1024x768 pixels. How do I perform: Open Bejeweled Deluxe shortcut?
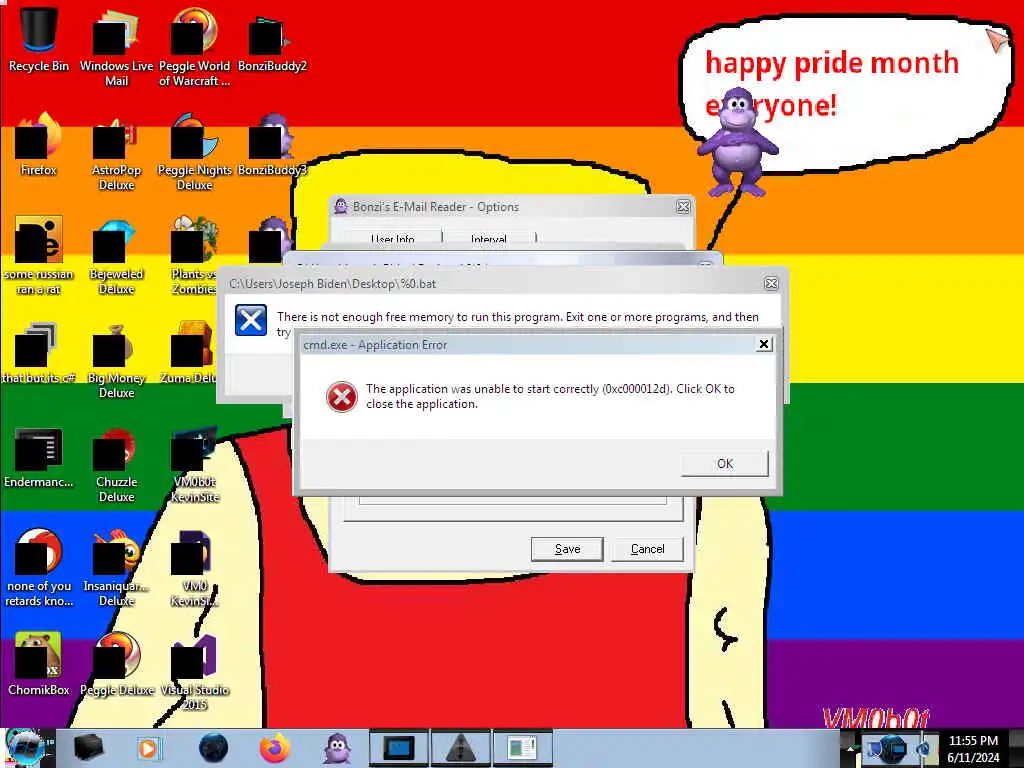coord(116,256)
